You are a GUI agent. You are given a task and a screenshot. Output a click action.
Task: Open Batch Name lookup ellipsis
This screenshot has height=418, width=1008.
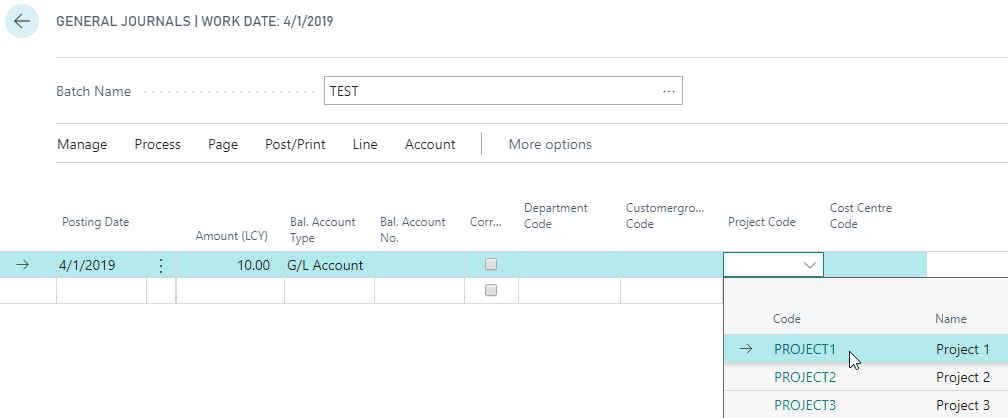click(668, 91)
